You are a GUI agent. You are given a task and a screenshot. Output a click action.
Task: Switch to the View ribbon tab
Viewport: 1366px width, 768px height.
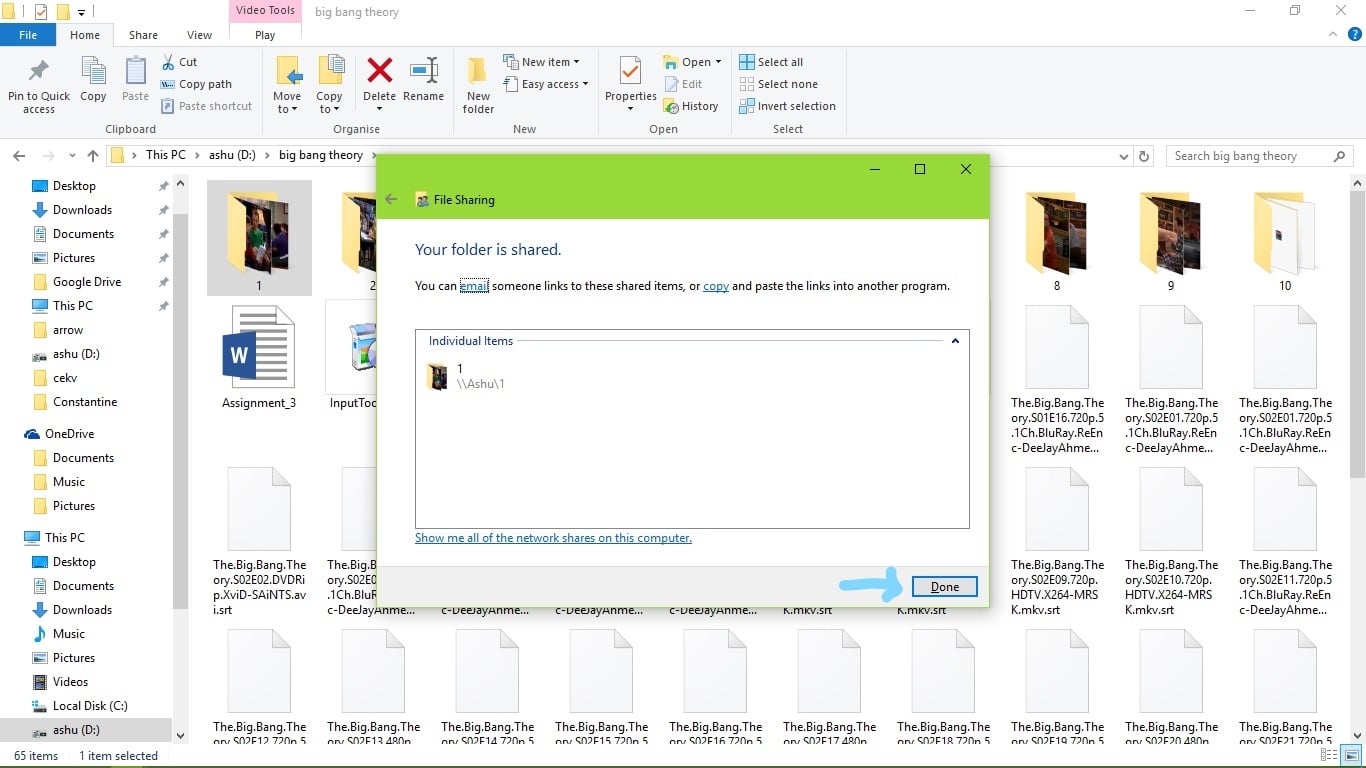tap(200, 35)
